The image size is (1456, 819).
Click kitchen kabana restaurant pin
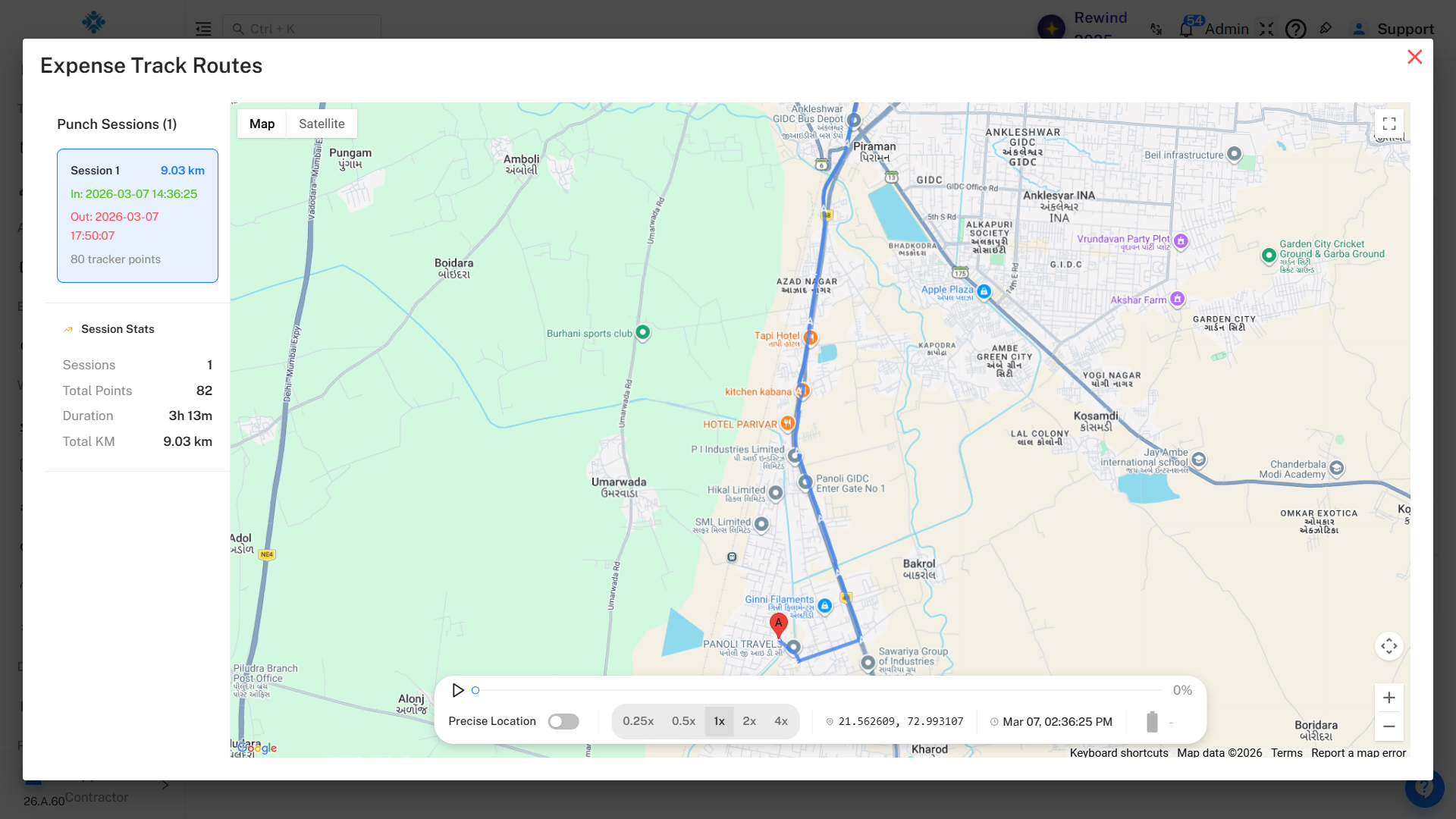pos(802,391)
